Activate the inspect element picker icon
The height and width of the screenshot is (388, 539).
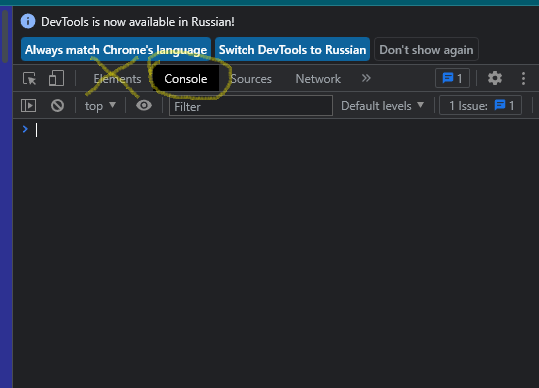point(30,78)
